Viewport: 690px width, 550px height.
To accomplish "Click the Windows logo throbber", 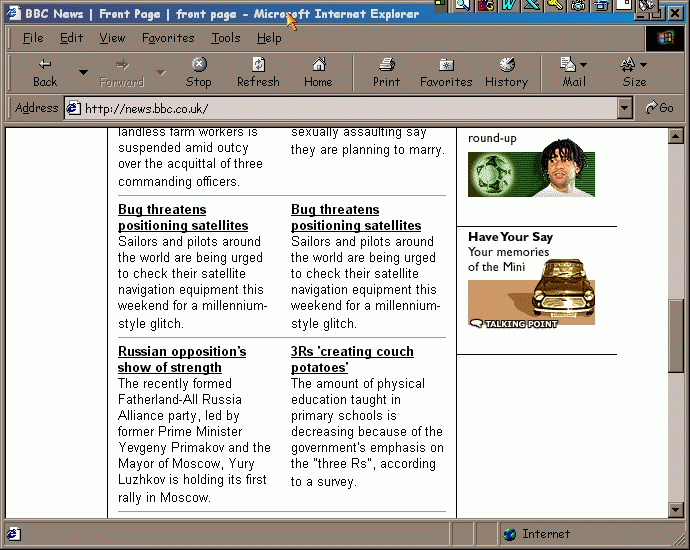I will pos(665,38).
